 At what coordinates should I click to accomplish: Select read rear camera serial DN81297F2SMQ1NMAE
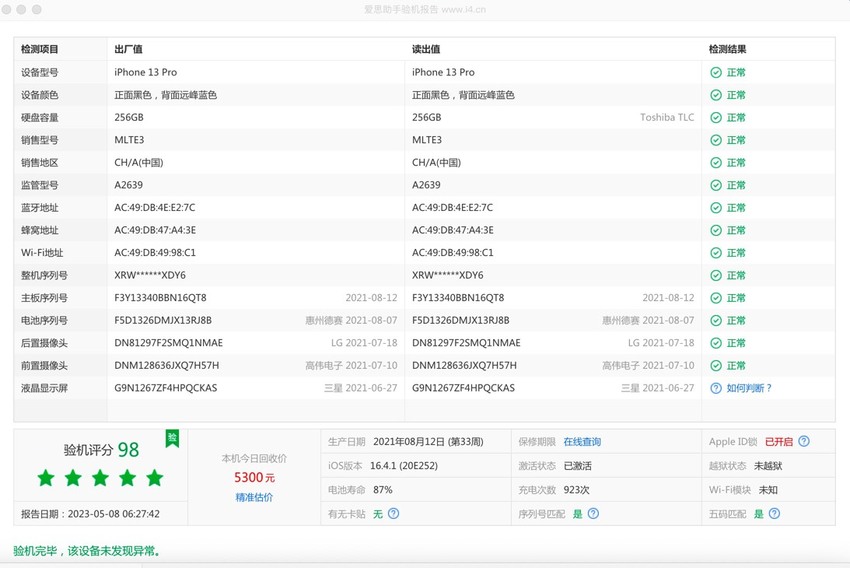click(x=466, y=343)
